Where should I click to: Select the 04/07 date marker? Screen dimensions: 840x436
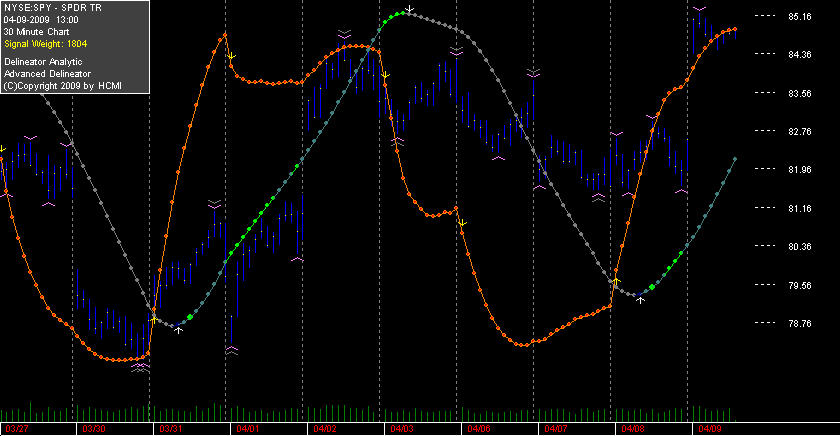[x=556, y=429]
